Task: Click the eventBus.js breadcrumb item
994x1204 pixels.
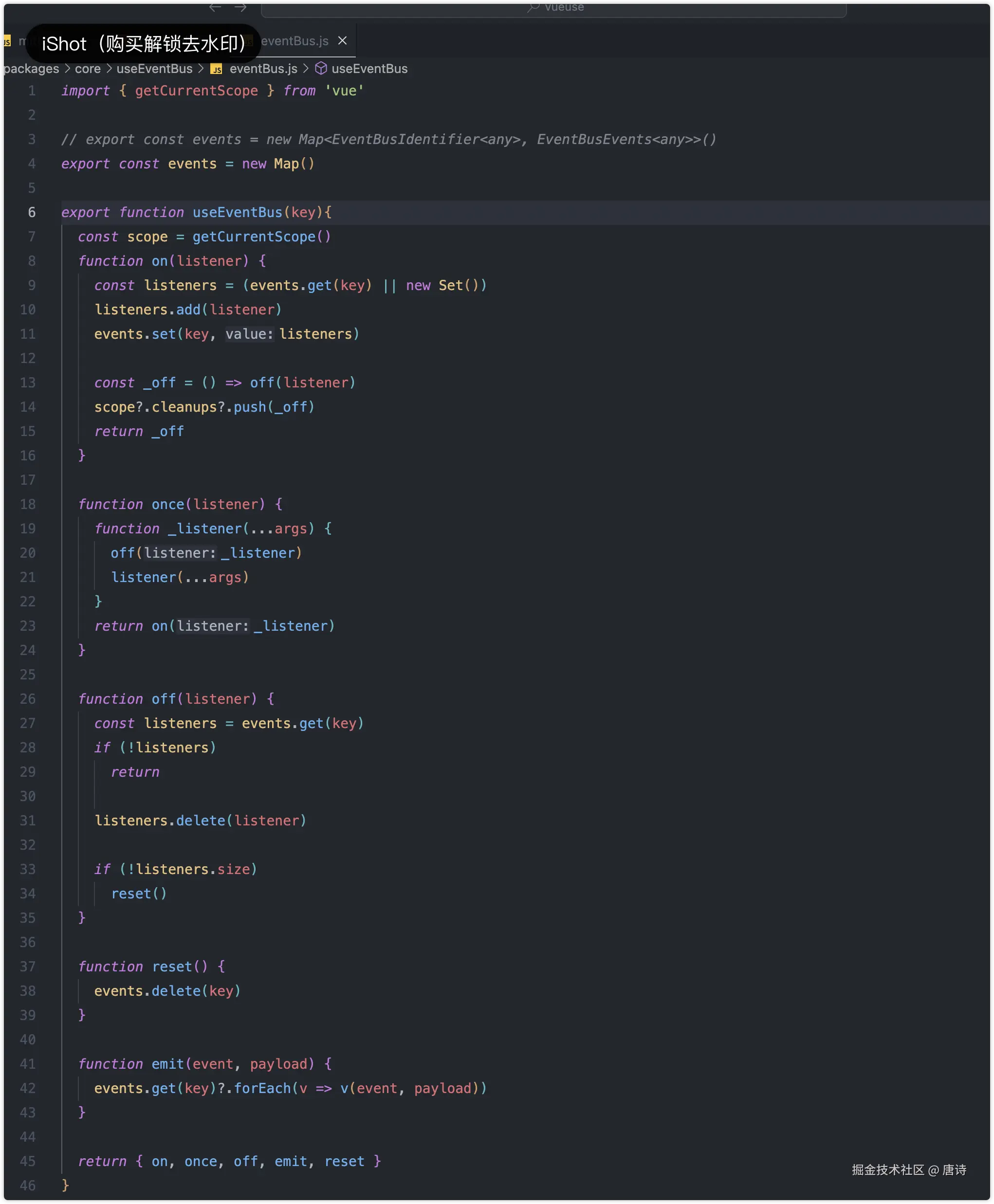Action: tap(263, 69)
